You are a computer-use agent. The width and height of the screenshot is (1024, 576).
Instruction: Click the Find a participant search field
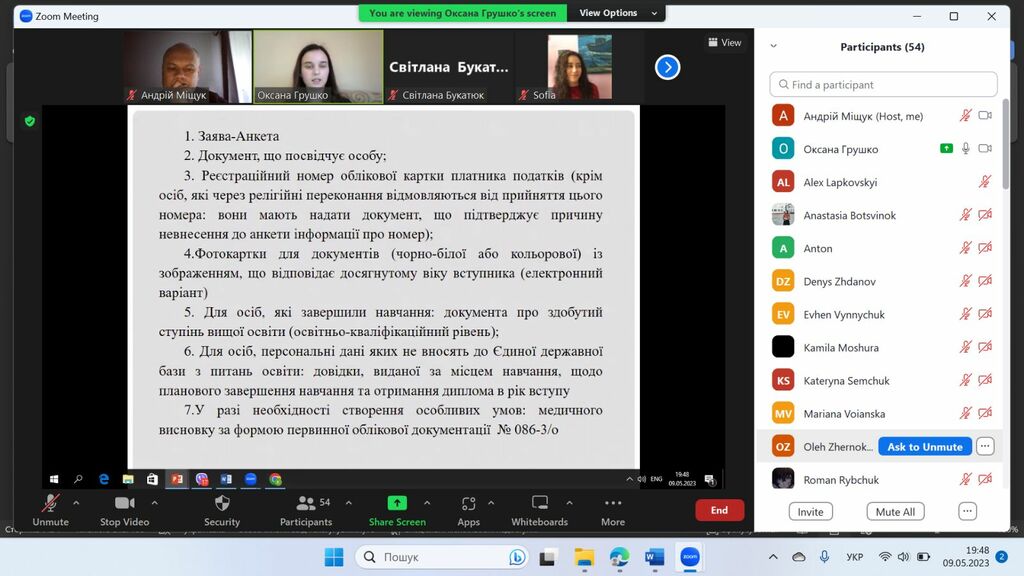(x=883, y=85)
